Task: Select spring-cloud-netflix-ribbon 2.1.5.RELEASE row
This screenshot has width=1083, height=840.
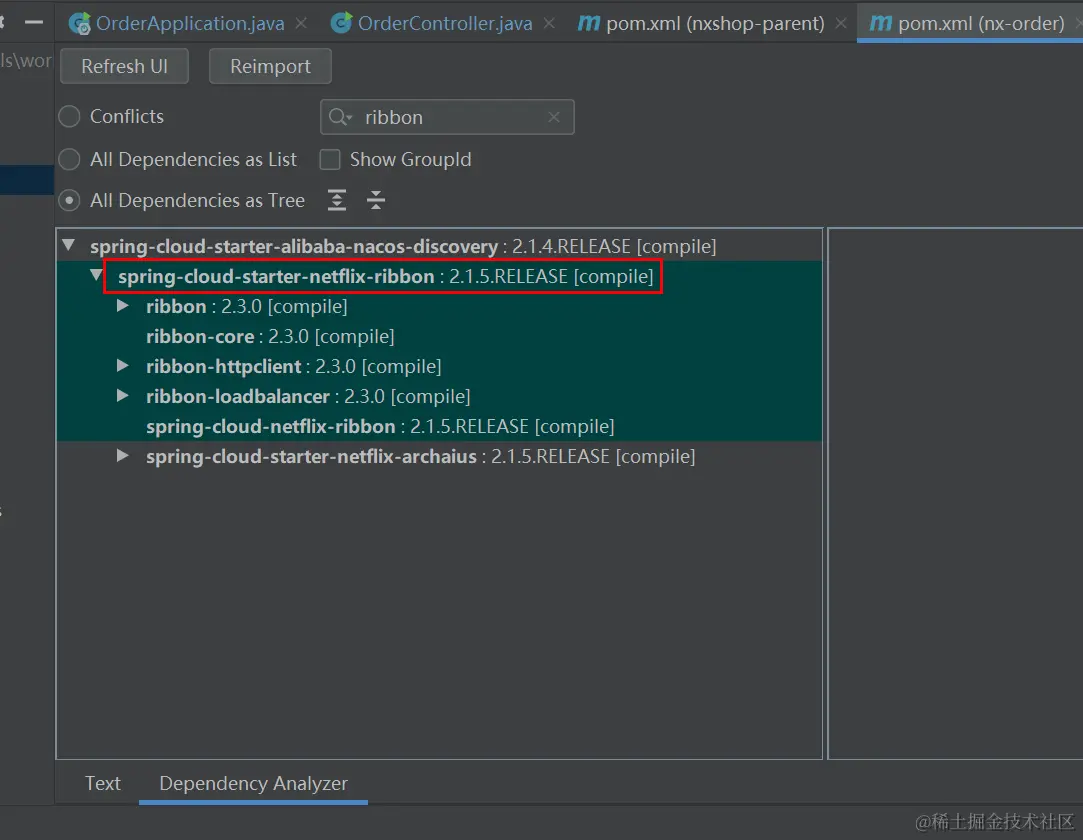Action: tap(439, 426)
